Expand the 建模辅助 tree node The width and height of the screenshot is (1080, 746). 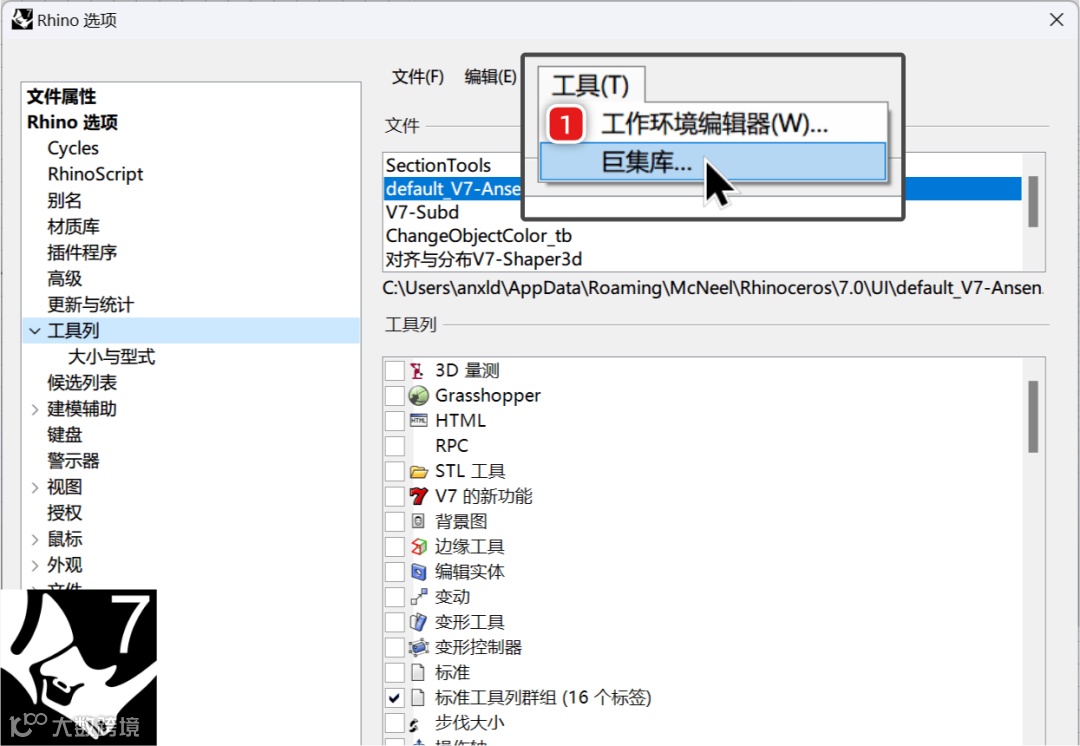[x=34, y=410]
